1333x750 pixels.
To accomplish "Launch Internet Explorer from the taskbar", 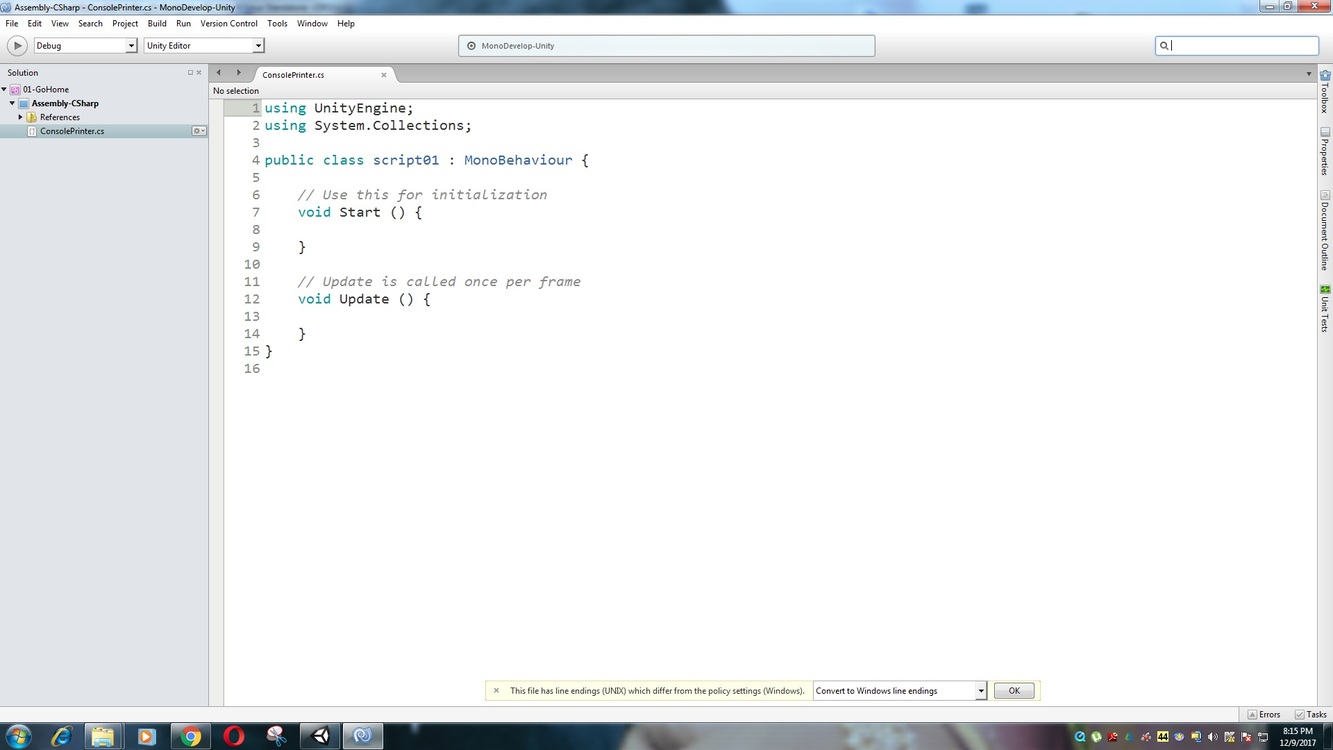I will [61, 737].
